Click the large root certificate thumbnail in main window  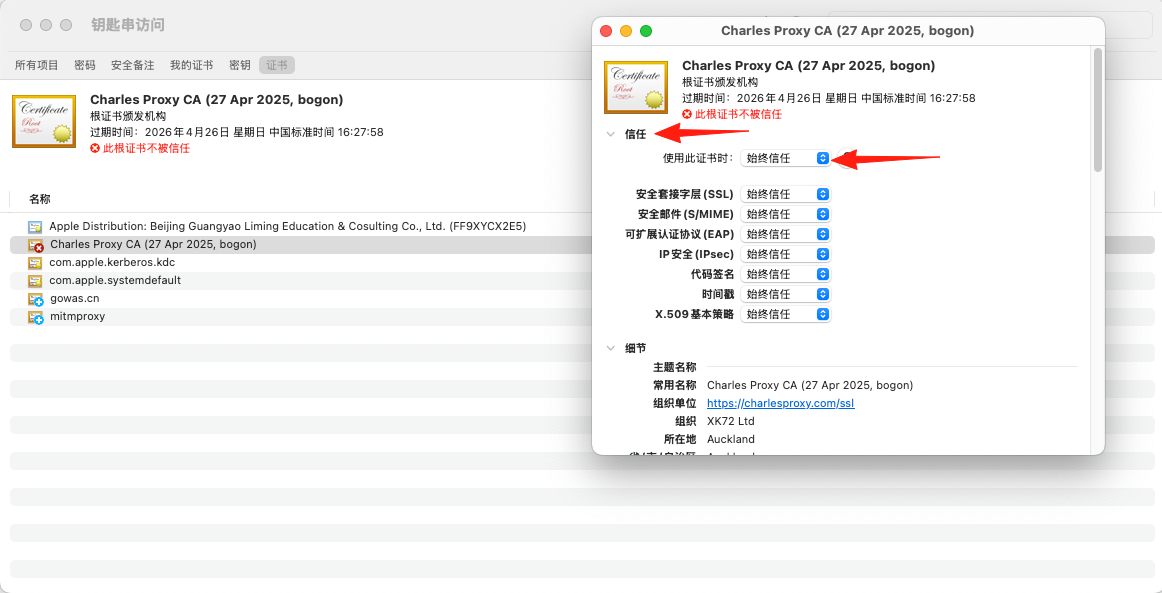tap(44, 121)
